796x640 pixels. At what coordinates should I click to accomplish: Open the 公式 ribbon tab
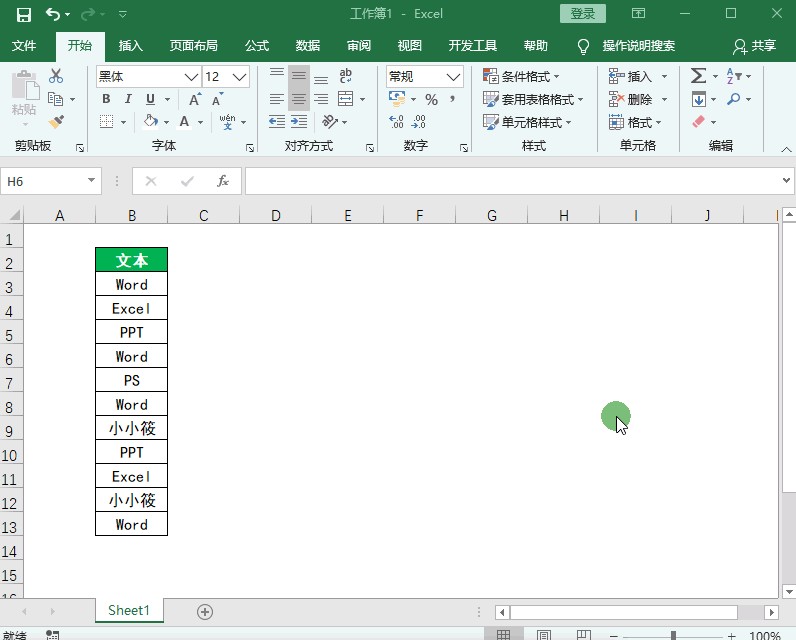[x=257, y=46]
